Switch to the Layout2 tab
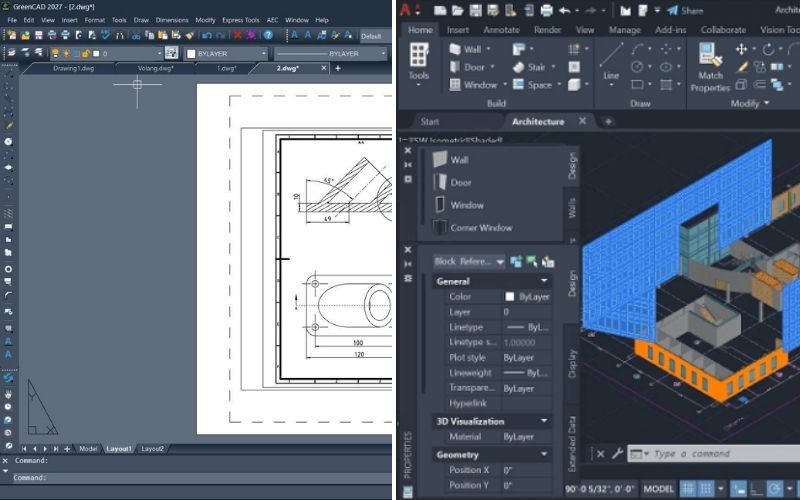The width and height of the screenshot is (800, 500). click(152, 448)
